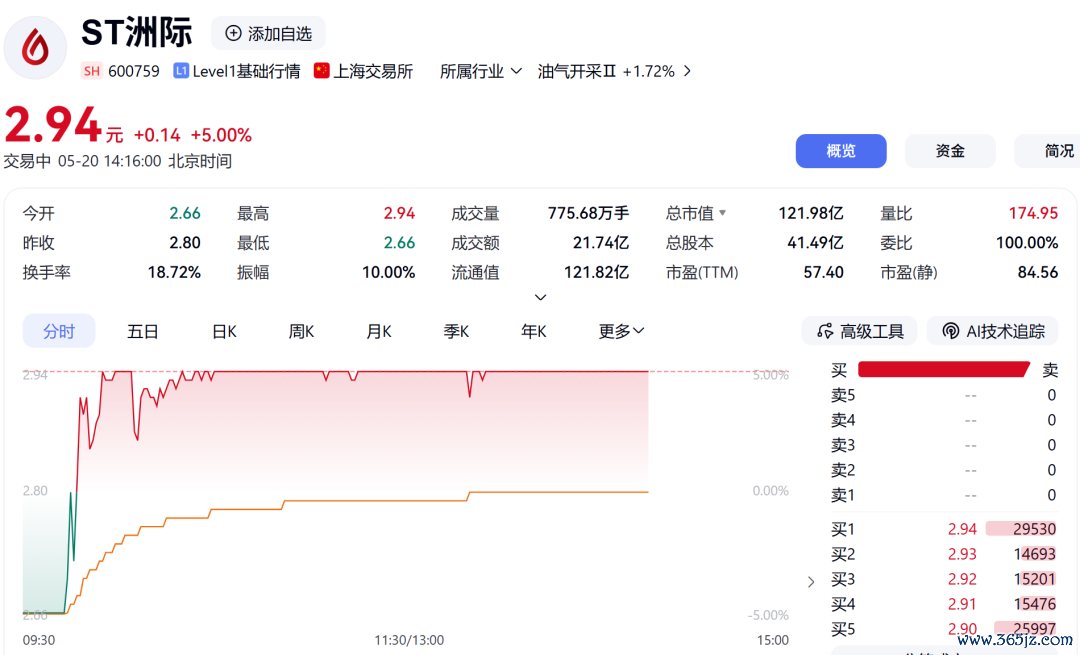Switch to the 资金 tab
1080x655 pixels.
coord(950,151)
